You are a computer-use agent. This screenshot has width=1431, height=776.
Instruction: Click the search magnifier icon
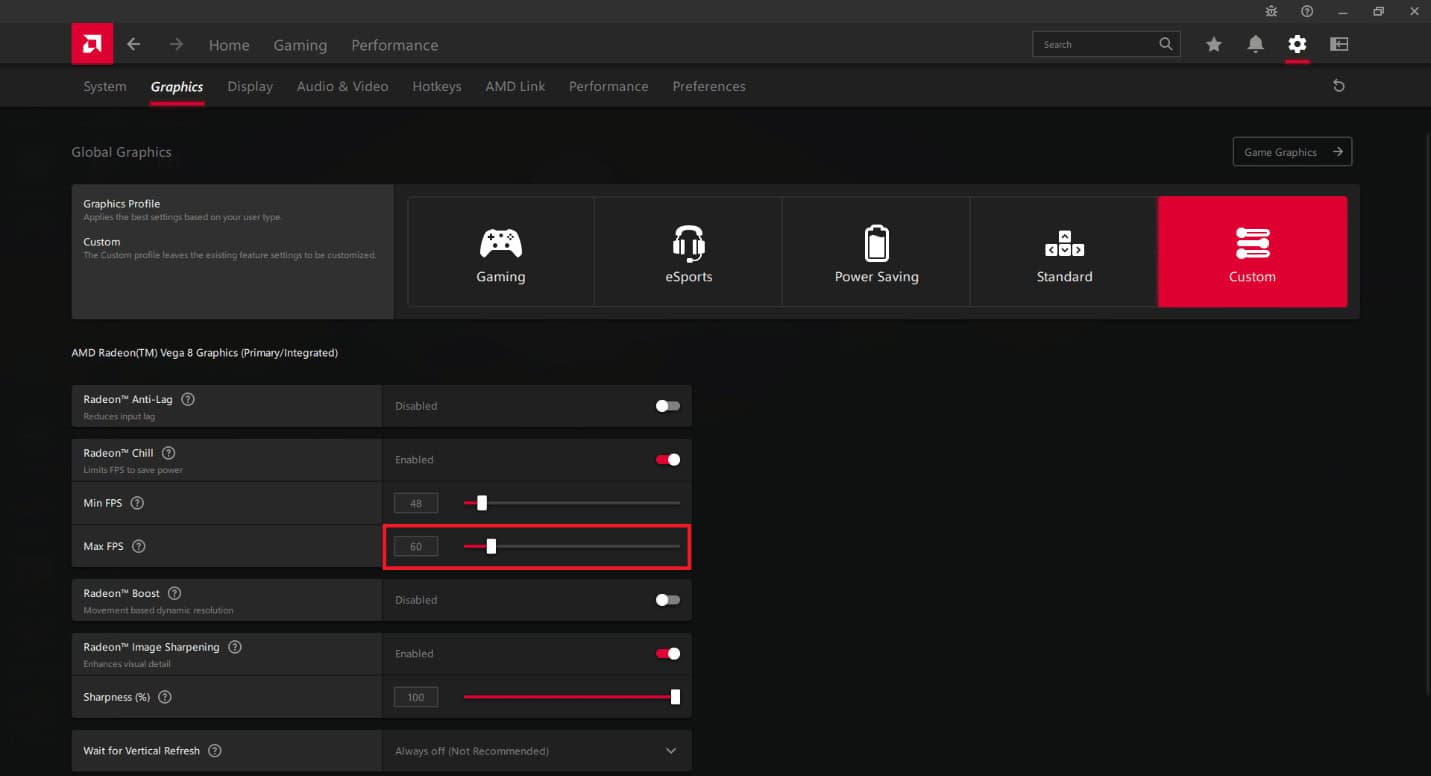(1166, 44)
